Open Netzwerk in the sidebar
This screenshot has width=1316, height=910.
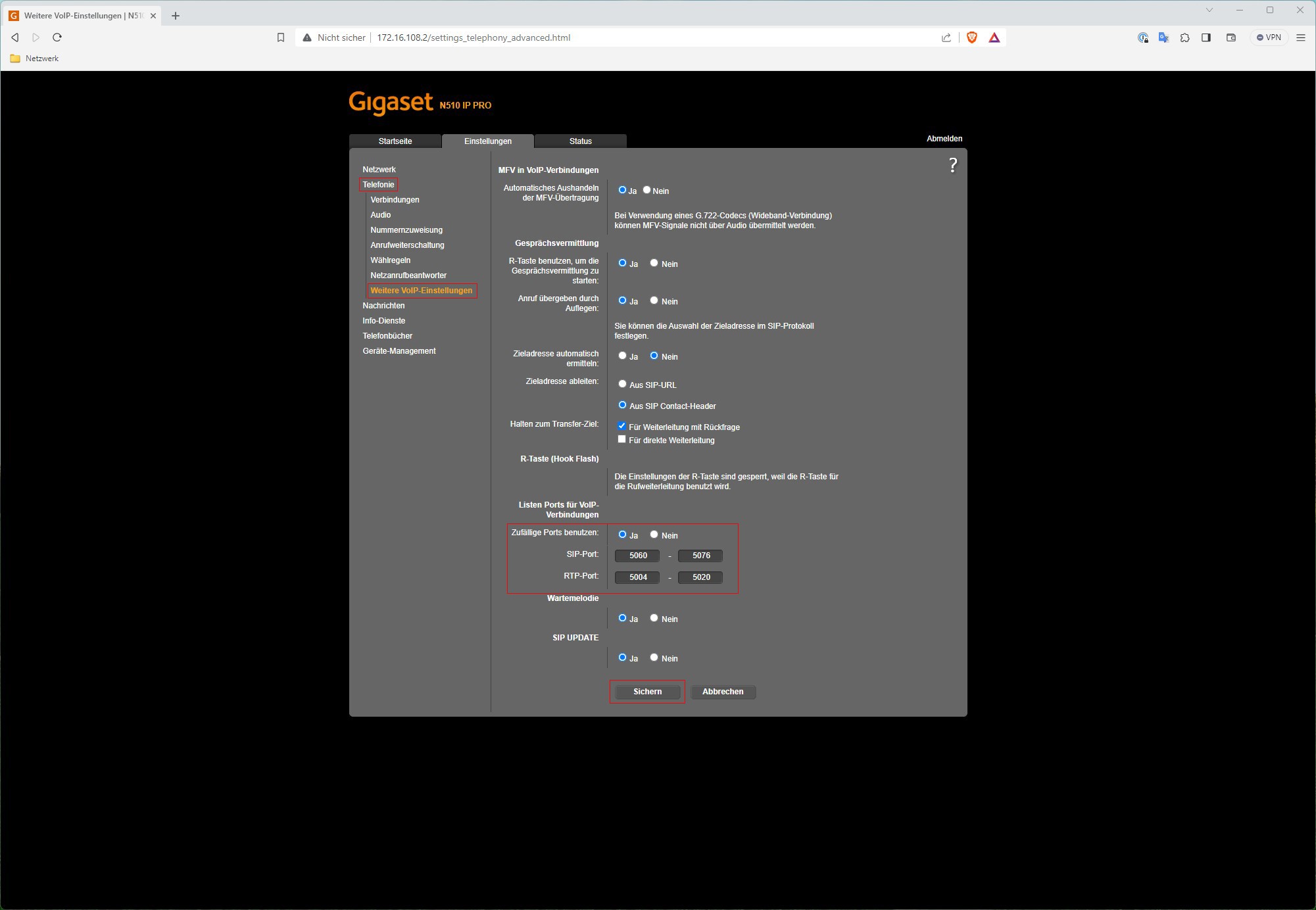(379, 170)
